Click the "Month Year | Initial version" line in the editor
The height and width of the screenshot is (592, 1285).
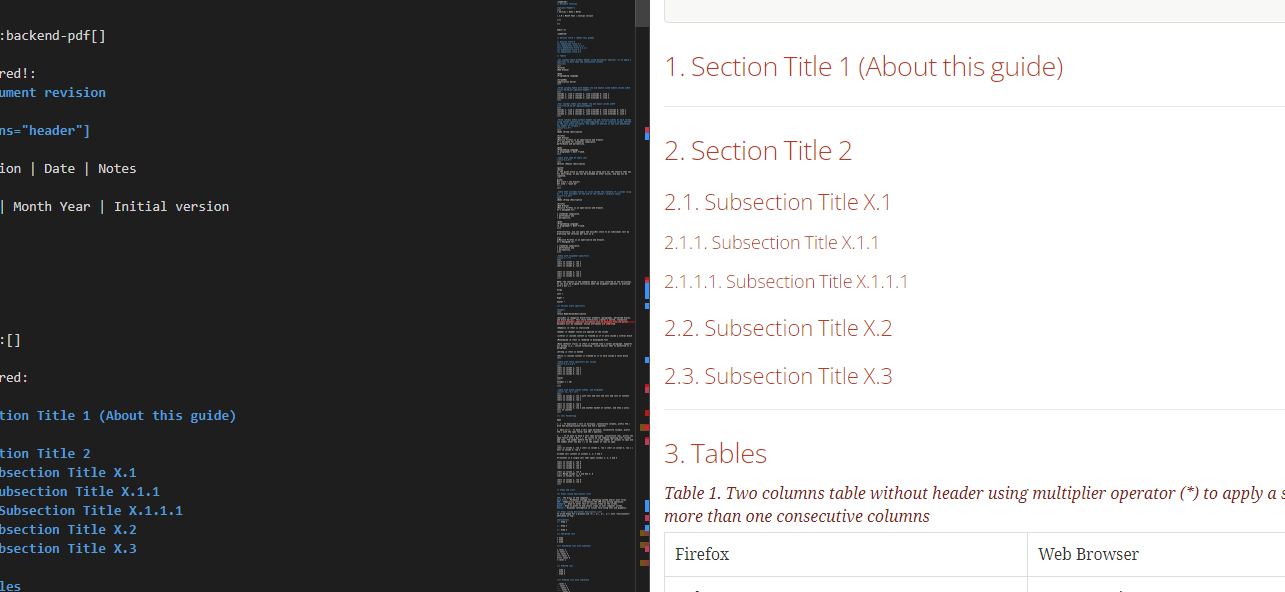115,206
